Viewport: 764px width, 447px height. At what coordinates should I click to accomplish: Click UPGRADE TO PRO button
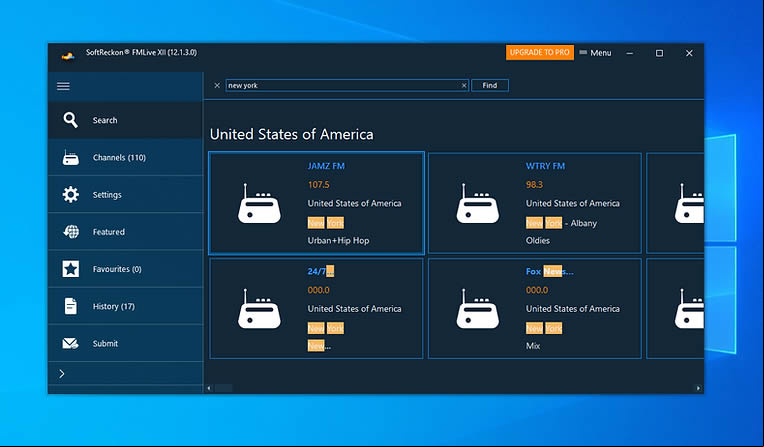pos(539,52)
